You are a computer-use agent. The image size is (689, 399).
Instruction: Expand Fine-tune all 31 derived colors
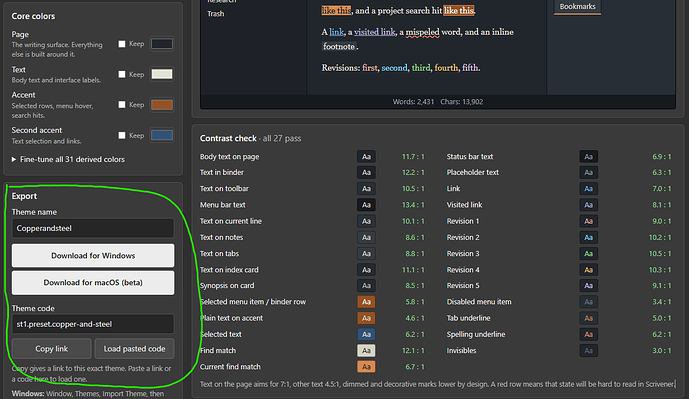(x=68, y=160)
